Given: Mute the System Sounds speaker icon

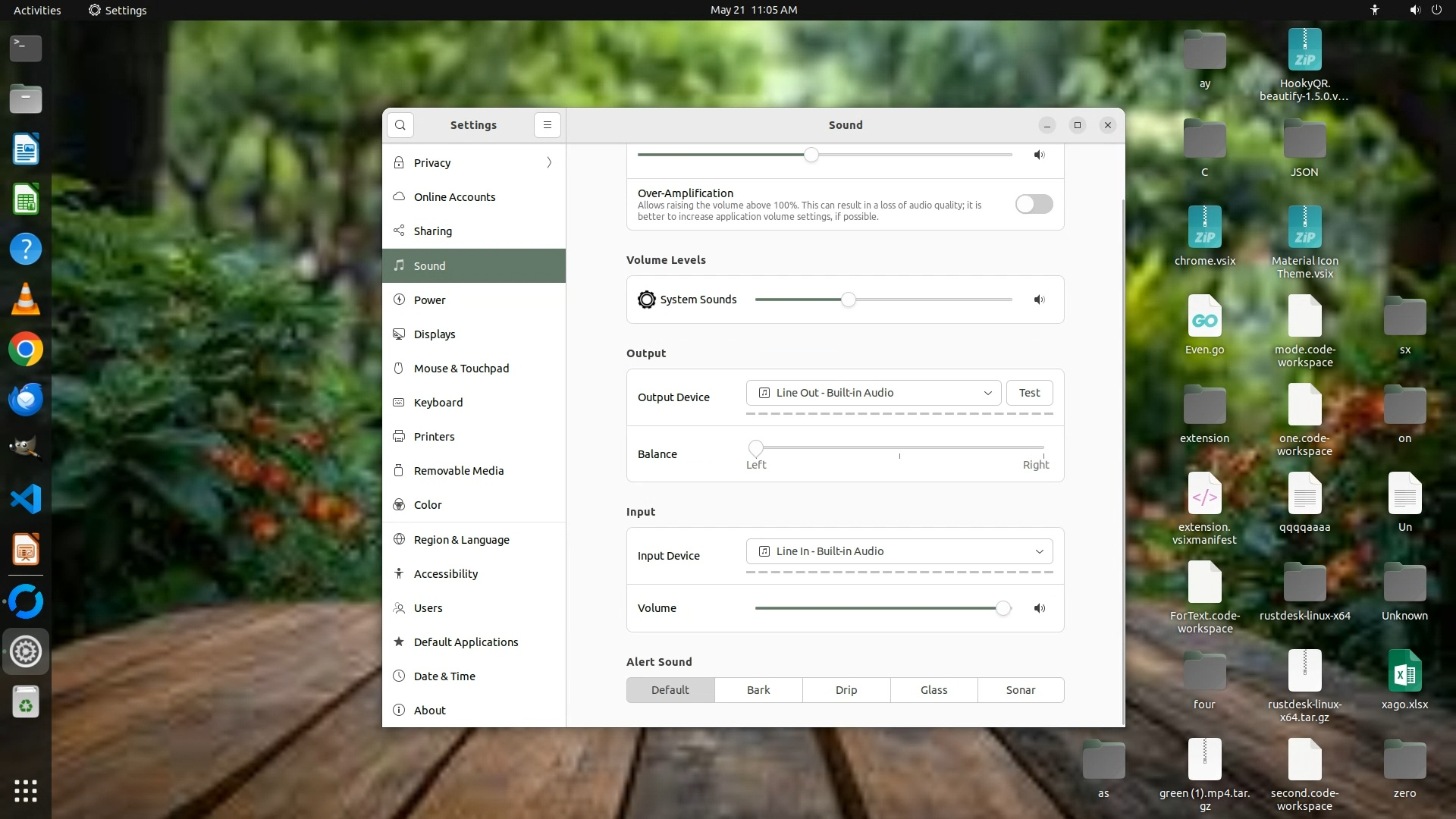Looking at the screenshot, I should (x=1039, y=300).
